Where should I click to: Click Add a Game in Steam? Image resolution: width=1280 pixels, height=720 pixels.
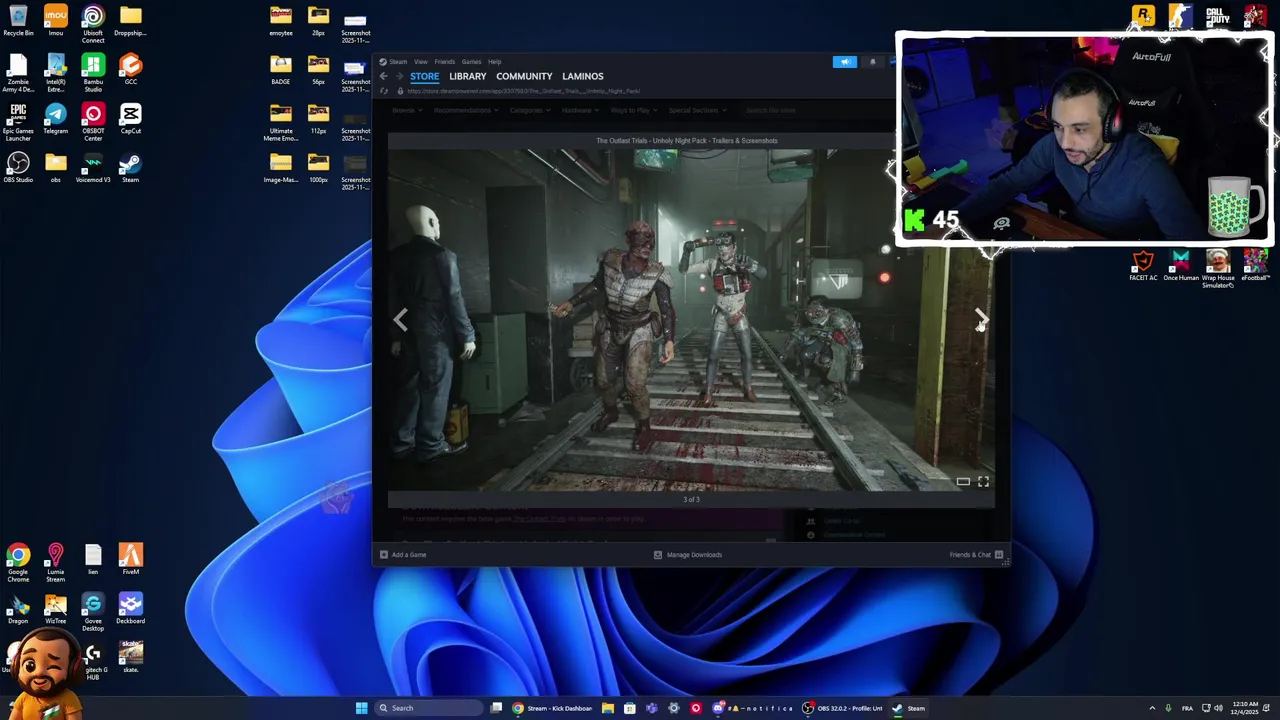click(403, 555)
